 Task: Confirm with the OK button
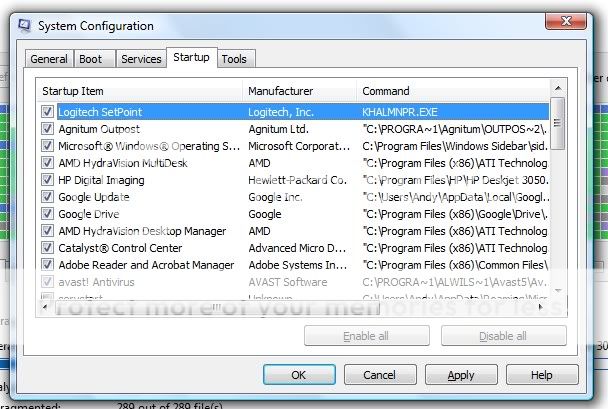pyautogui.click(x=299, y=375)
